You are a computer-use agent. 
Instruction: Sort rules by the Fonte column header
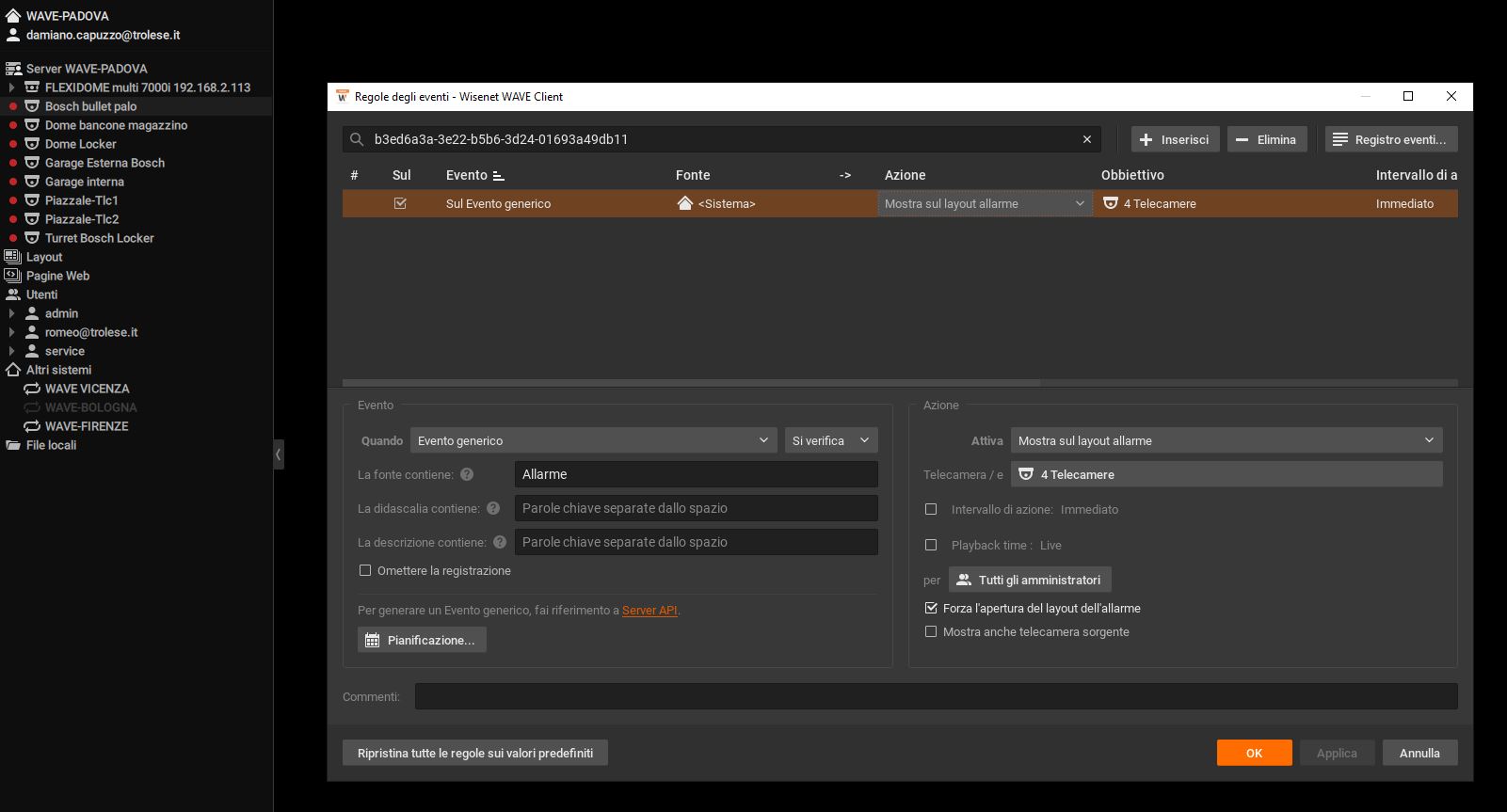pyautogui.click(x=693, y=175)
